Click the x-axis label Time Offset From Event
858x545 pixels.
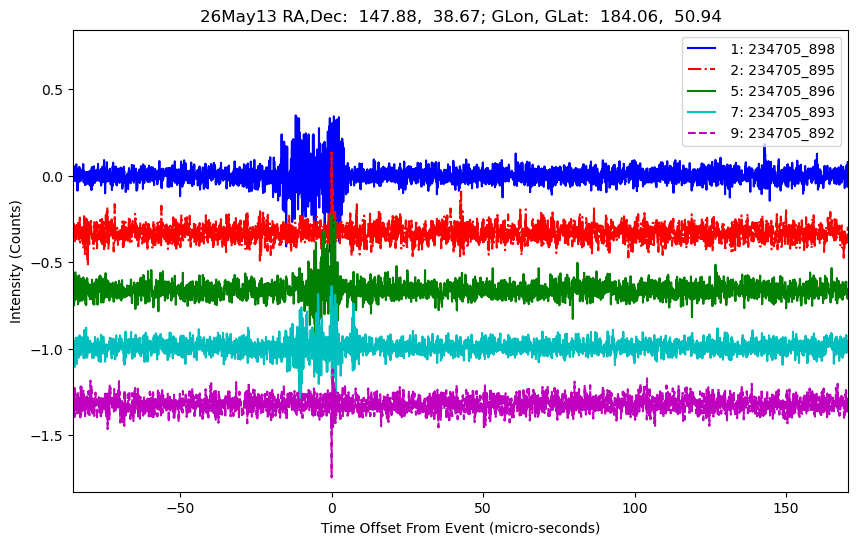click(460, 528)
